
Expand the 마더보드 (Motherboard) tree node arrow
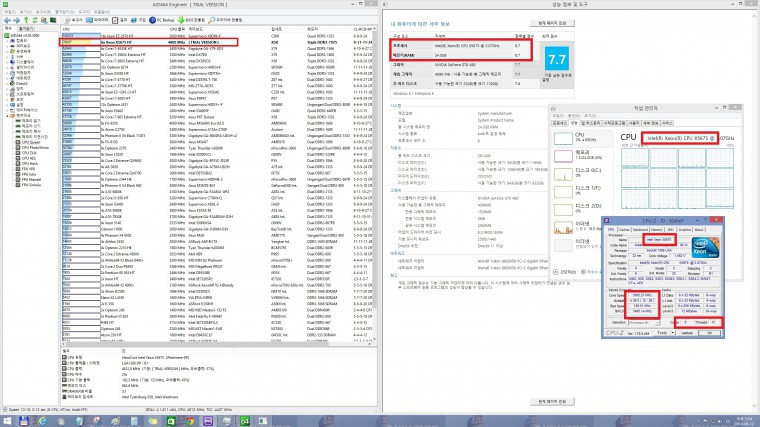coord(7,46)
